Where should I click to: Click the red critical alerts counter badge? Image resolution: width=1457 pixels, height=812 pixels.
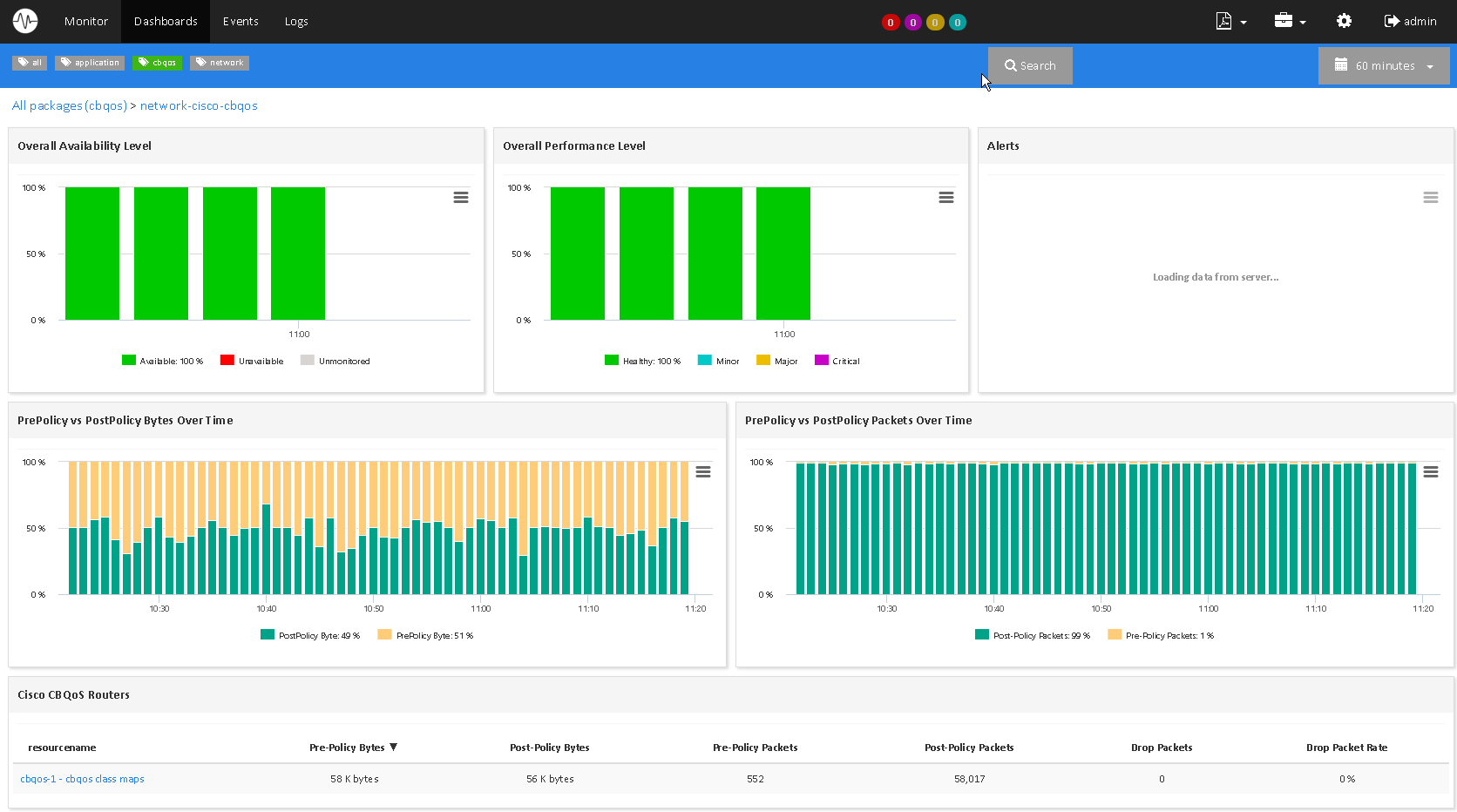pyautogui.click(x=890, y=23)
